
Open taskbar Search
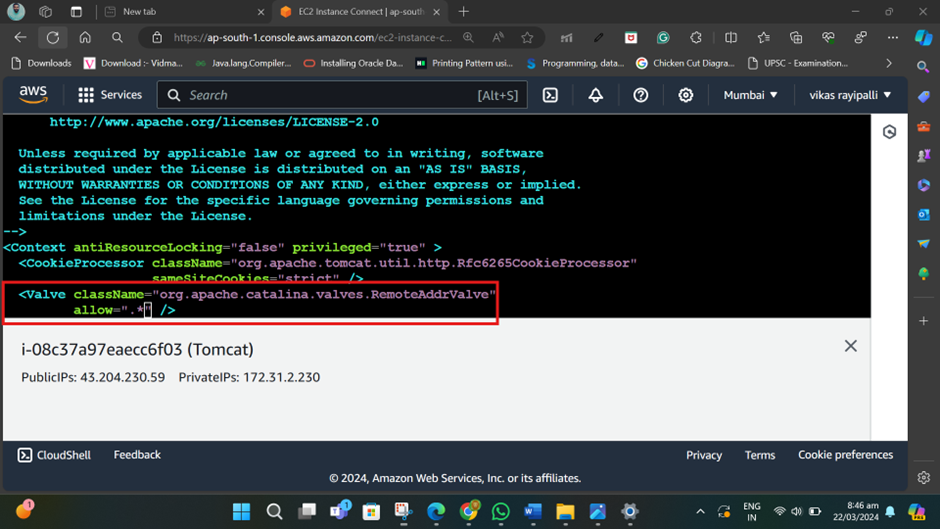pos(275,512)
